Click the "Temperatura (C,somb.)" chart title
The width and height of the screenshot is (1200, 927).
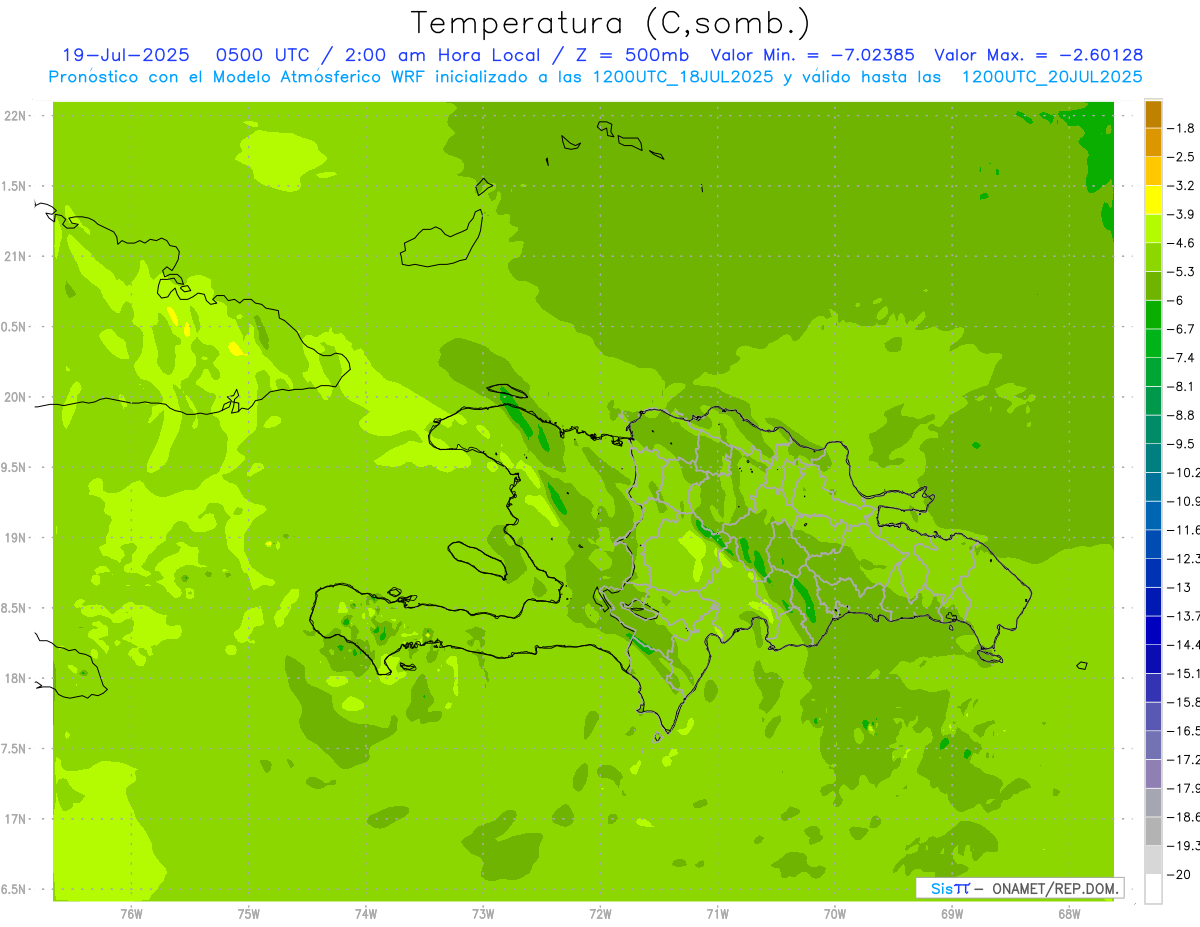(611, 24)
